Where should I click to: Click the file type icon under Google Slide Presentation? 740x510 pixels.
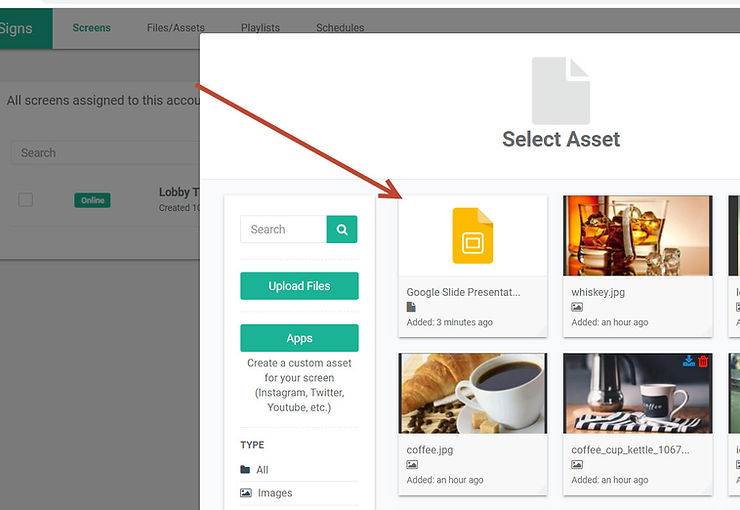click(x=411, y=307)
